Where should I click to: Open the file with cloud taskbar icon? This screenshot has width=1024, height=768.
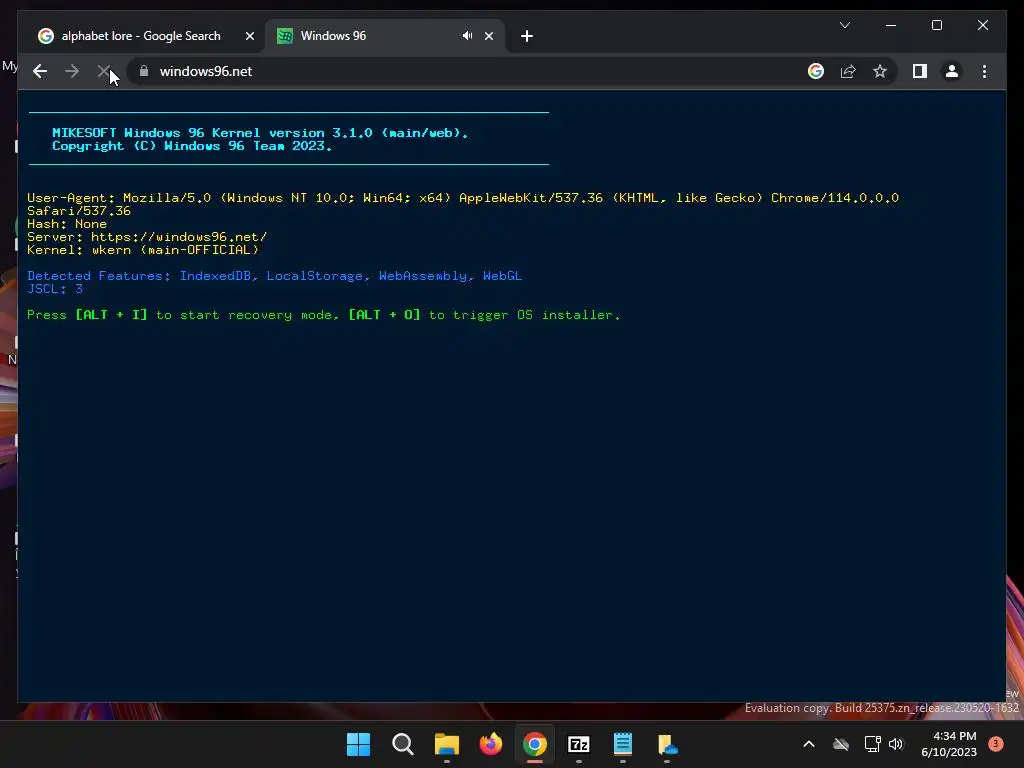point(667,744)
